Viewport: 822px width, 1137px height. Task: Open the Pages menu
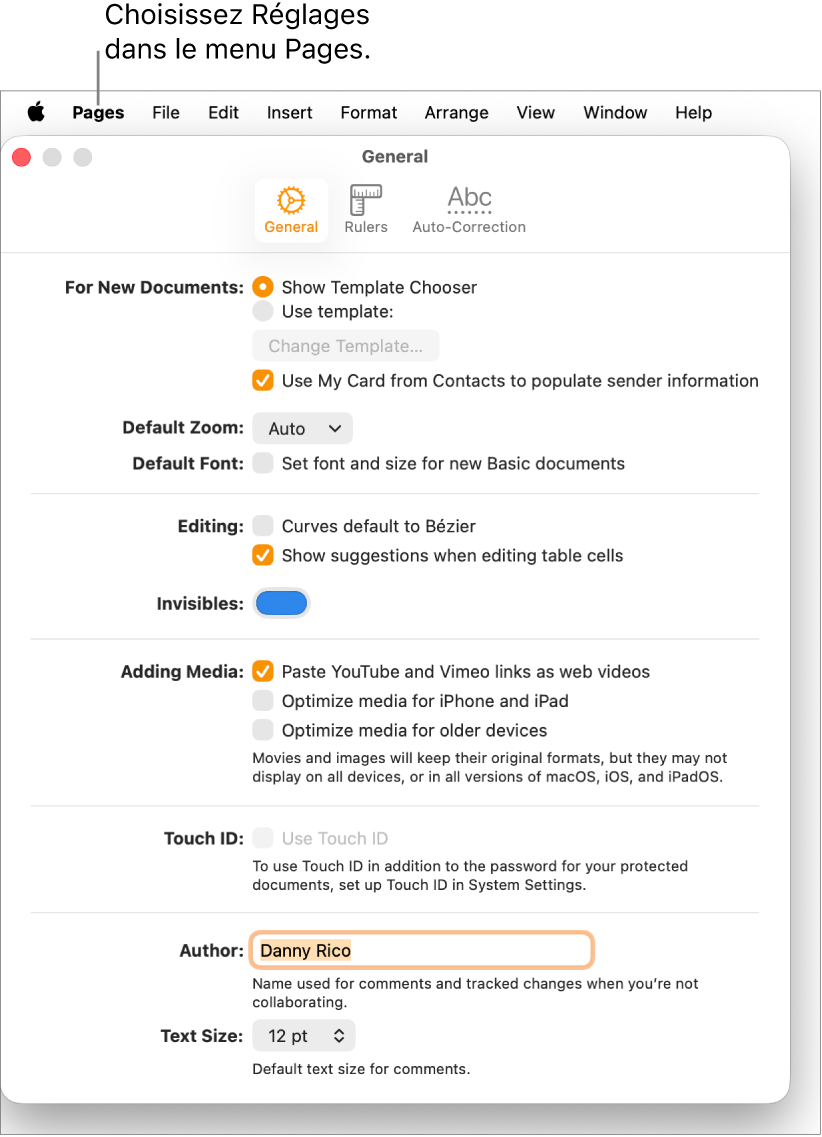tap(97, 112)
